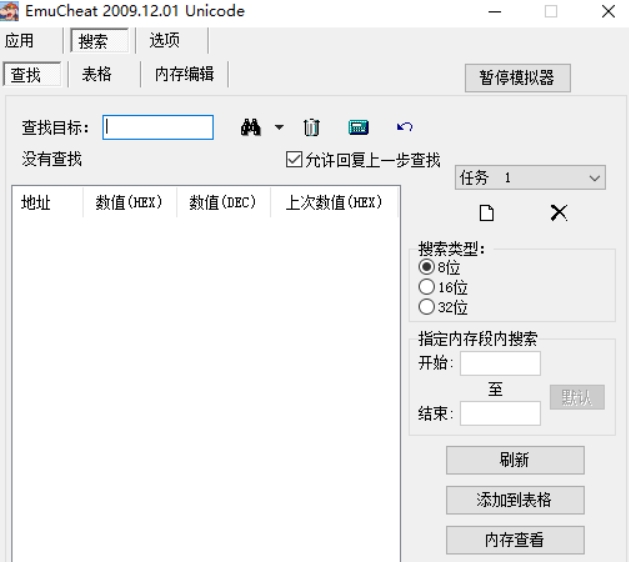Toggle 允许回复上一步查找 checkbox
The width and height of the screenshot is (629, 562).
(294, 160)
